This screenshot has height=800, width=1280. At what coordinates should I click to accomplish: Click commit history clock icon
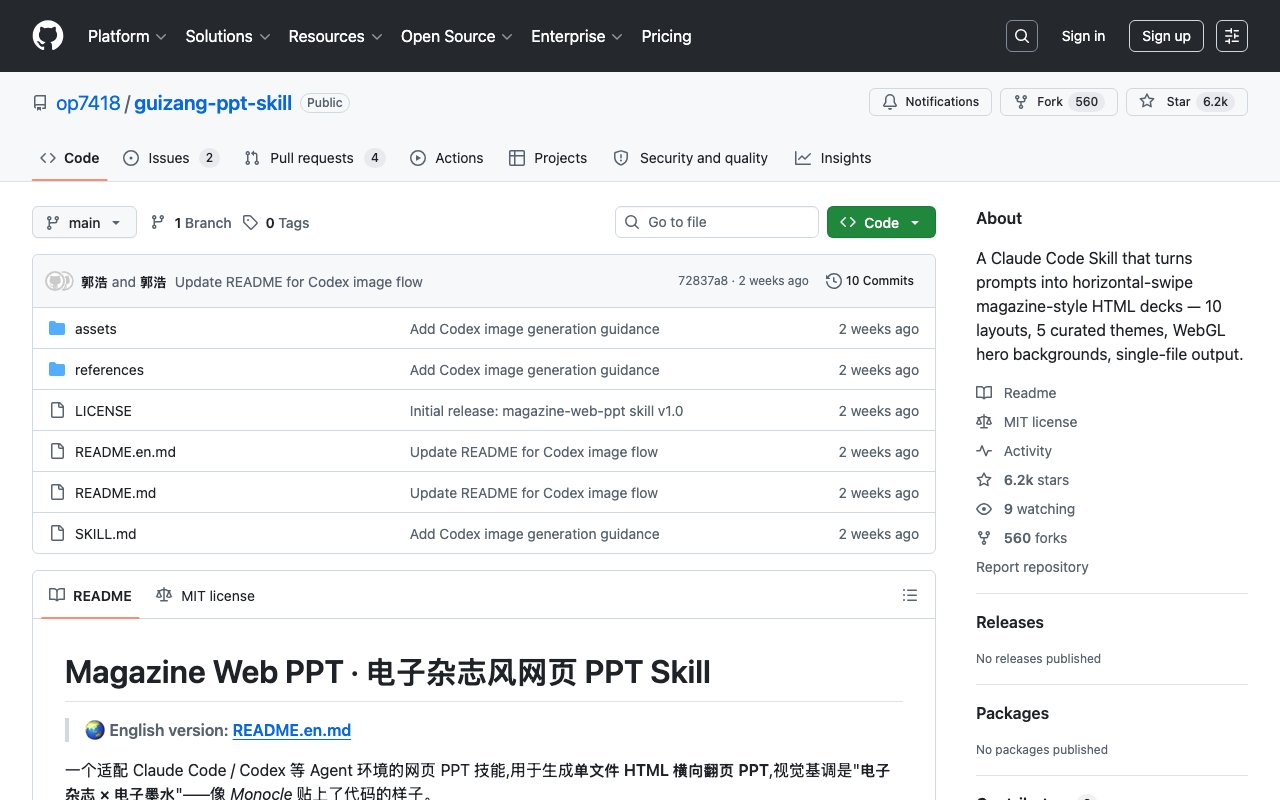pyautogui.click(x=833, y=281)
